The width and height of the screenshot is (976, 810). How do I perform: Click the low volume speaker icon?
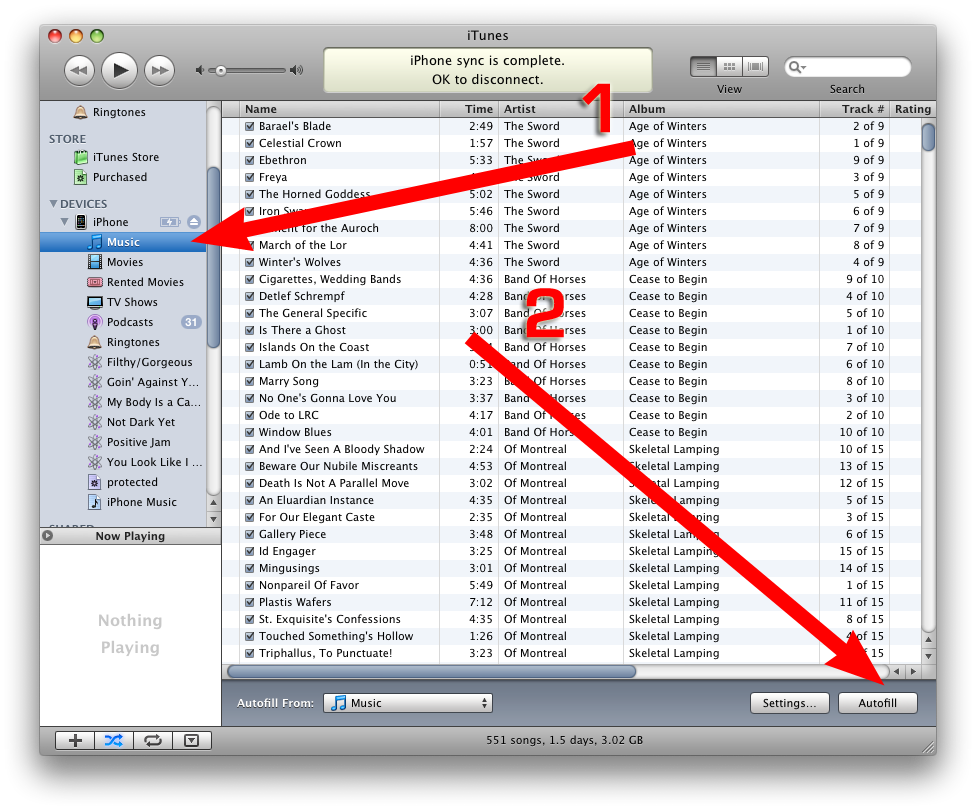[199, 70]
